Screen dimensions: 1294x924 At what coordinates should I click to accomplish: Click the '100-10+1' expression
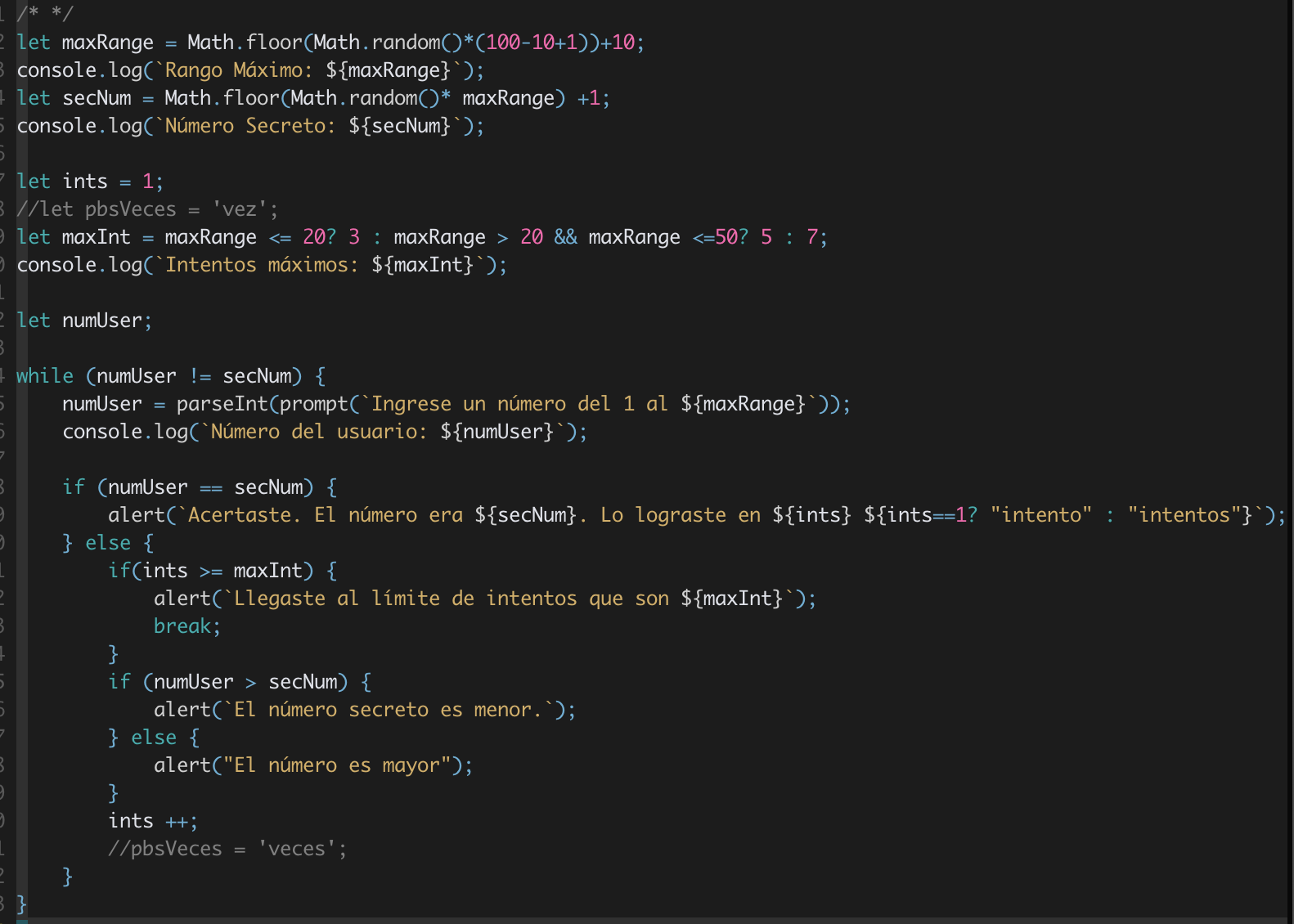[532, 43]
